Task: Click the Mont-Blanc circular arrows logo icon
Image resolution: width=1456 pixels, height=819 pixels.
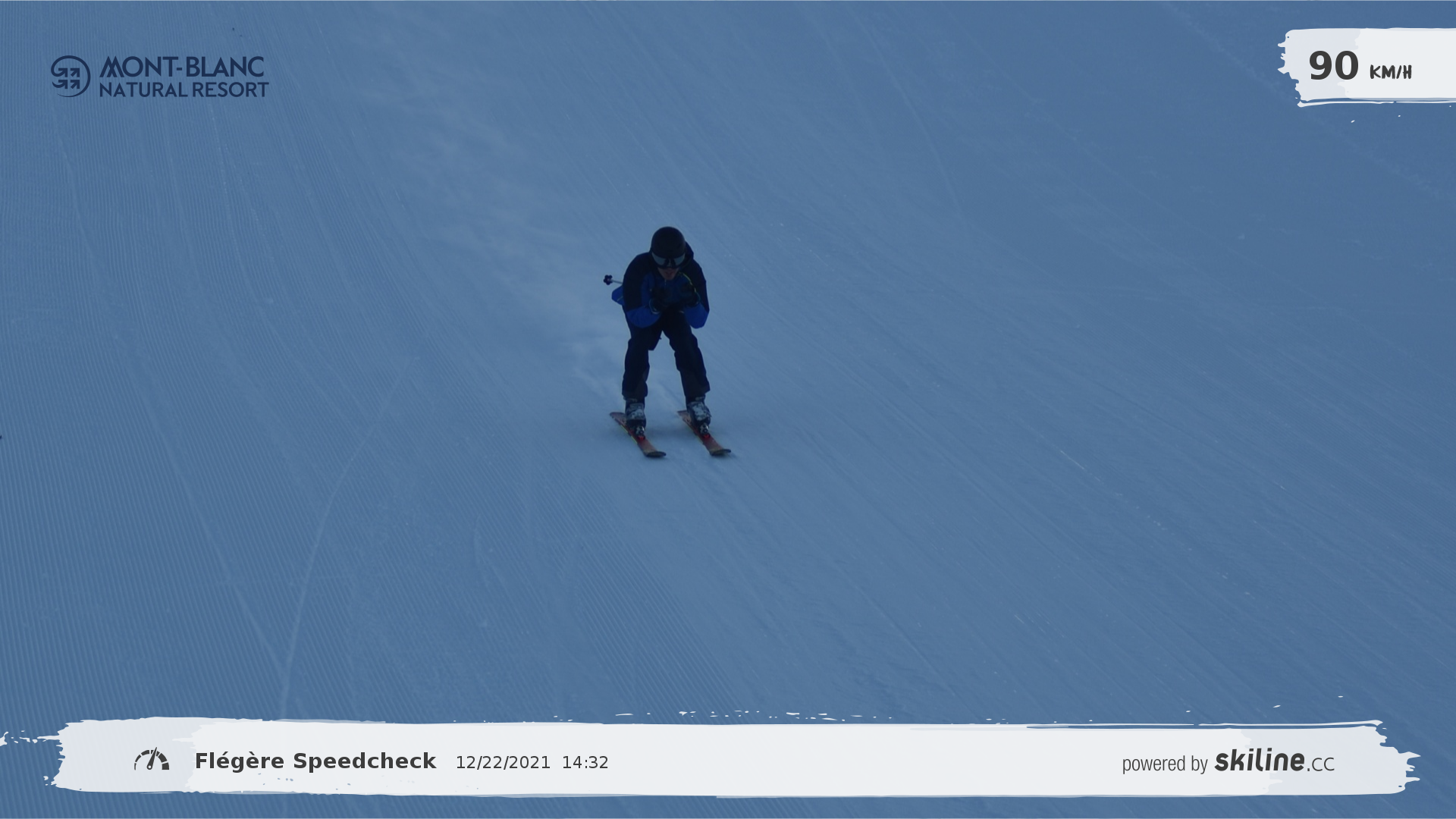Action: (x=71, y=76)
